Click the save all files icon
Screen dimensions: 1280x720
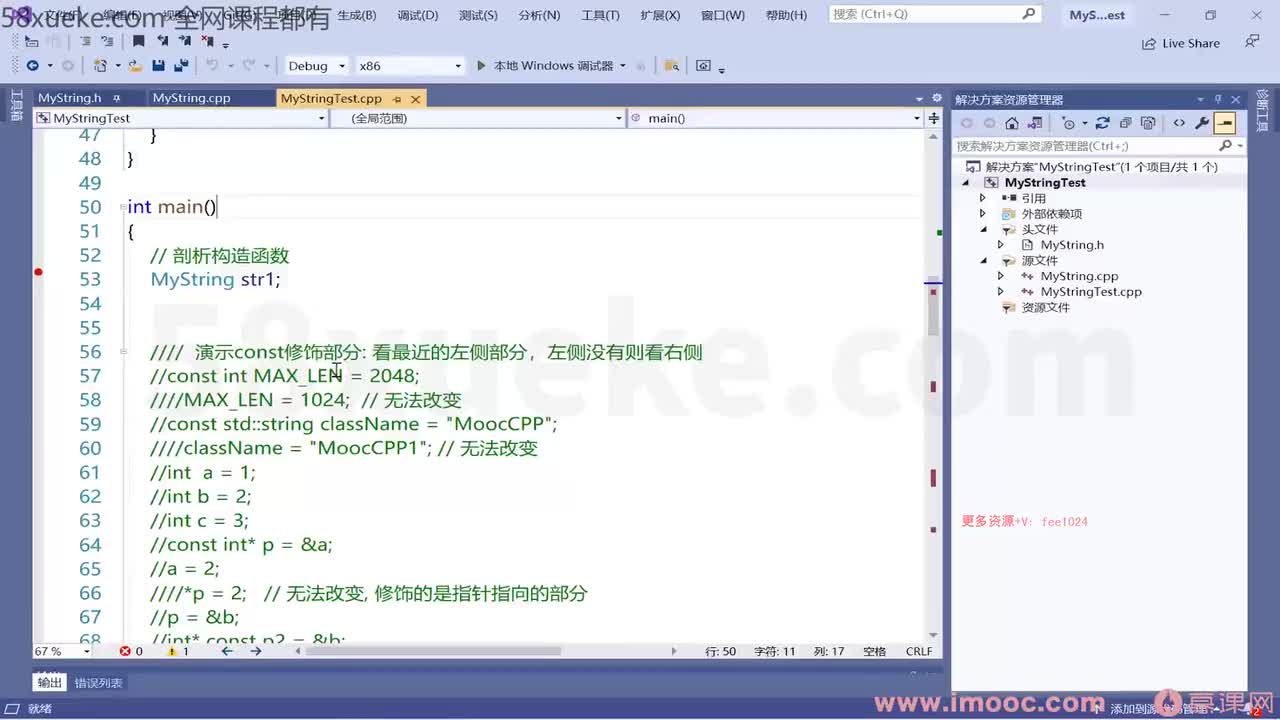(x=181, y=66)
